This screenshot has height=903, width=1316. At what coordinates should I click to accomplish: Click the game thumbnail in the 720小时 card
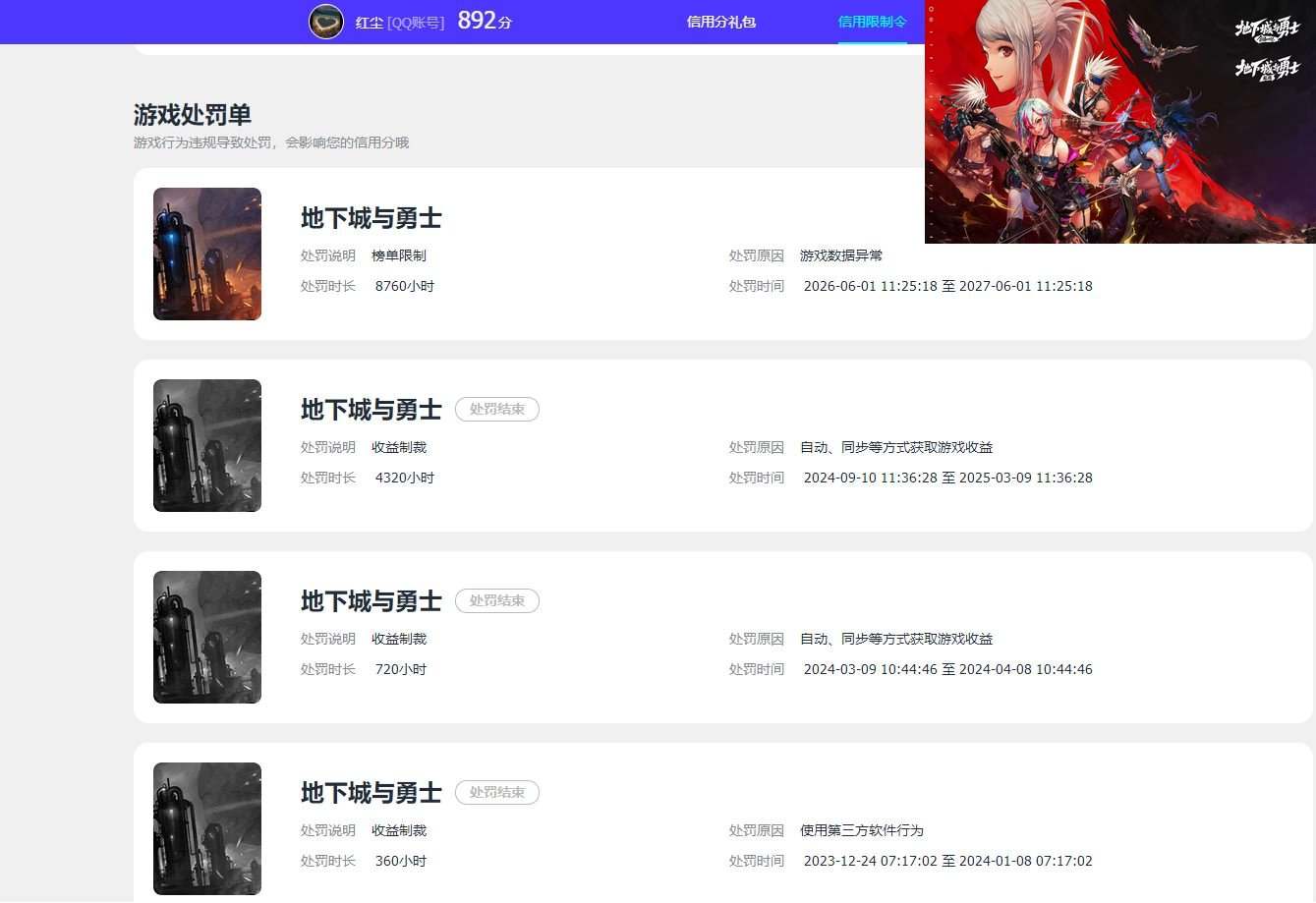click(x=207, y=637)
